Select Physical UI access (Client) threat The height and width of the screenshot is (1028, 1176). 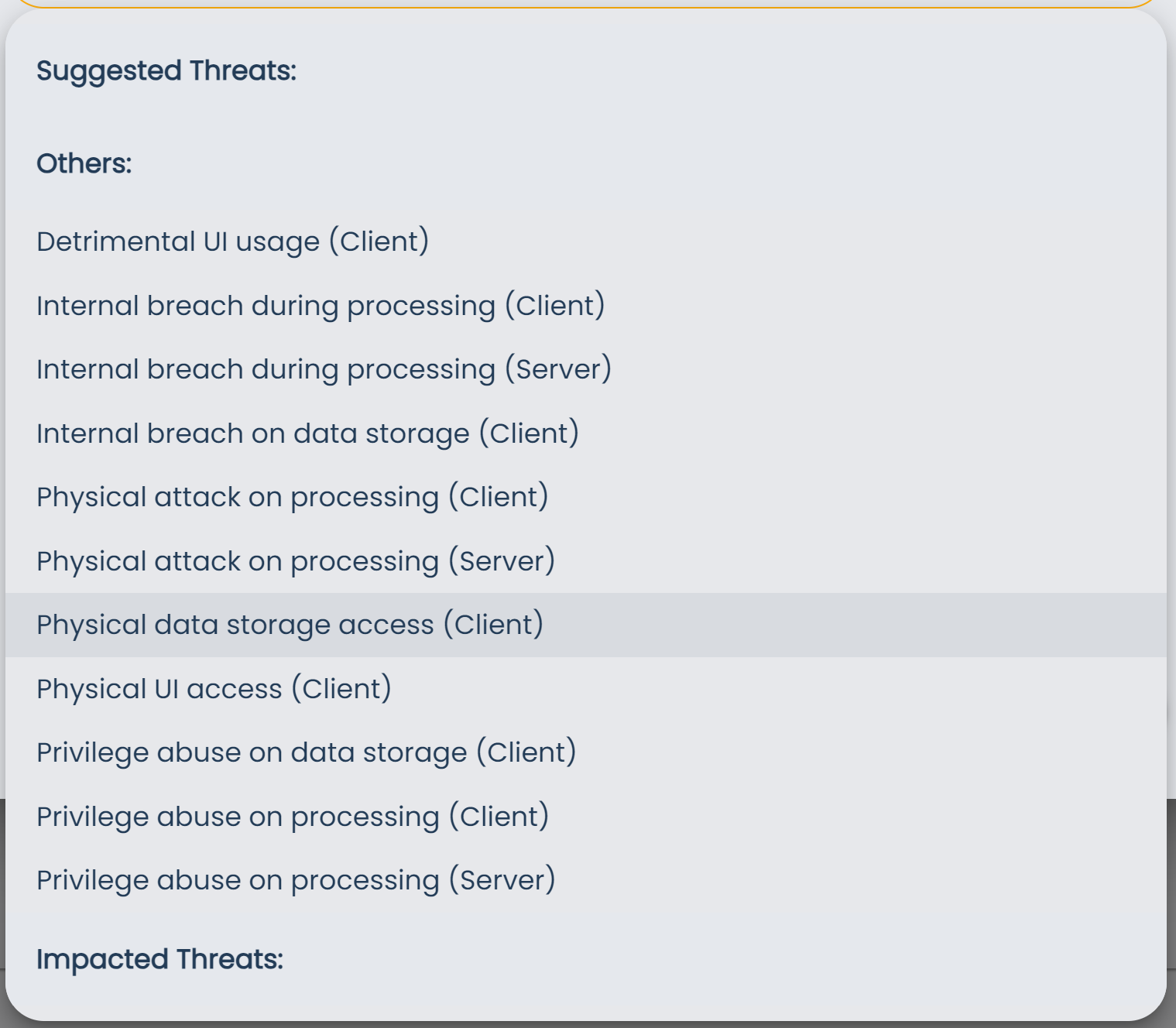click(x=214, y=688)
